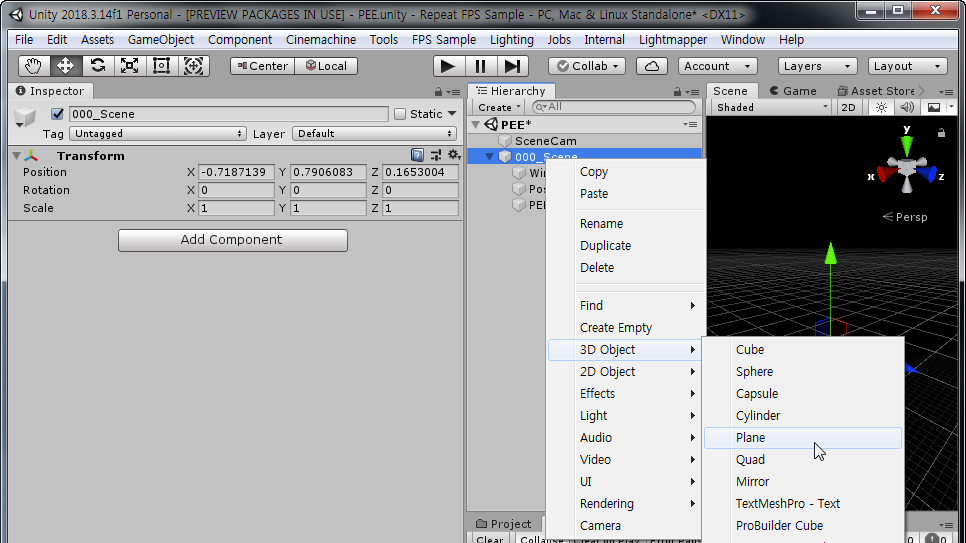Switch to the Game tab
The width and height of the screenshot is (966, 543).
point(793,91)
